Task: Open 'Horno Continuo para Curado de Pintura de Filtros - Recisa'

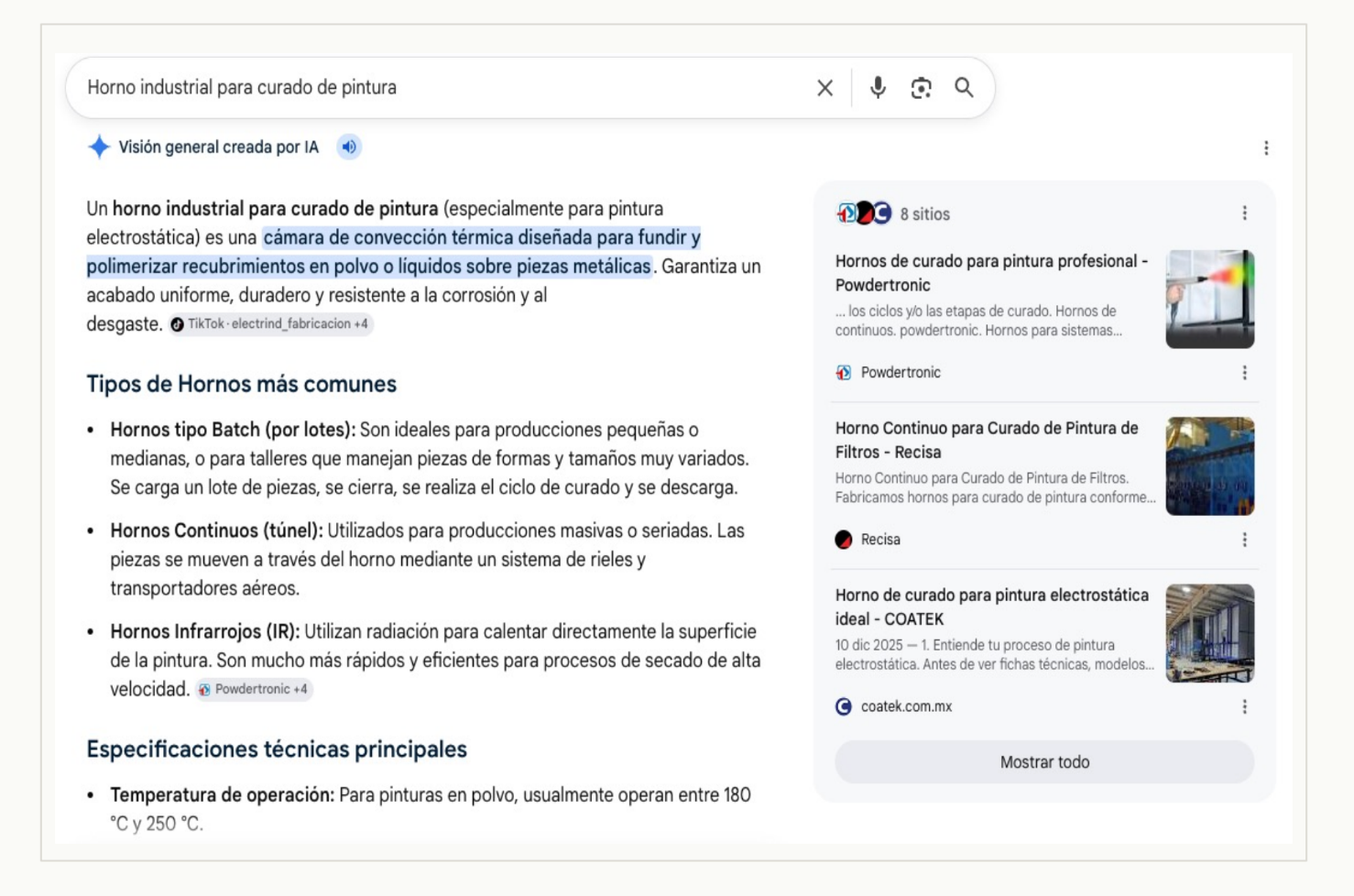Action: [x=988, y=440]
